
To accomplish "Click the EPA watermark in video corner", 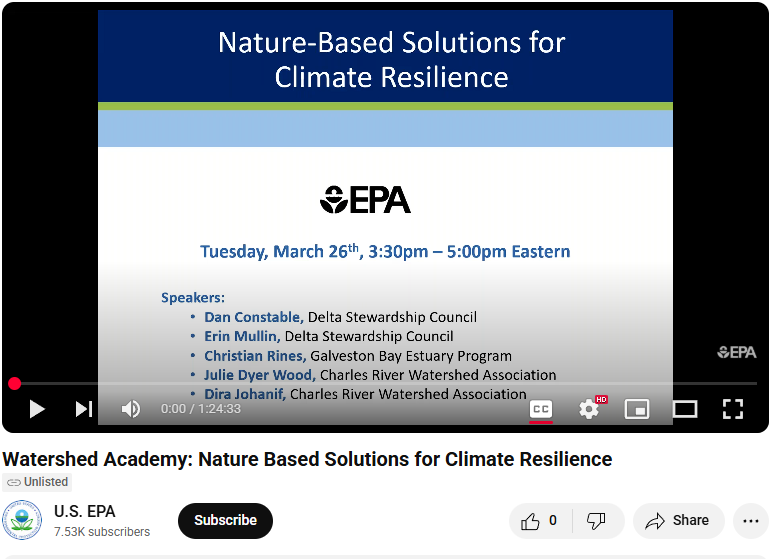I will [x=737, y=352].
